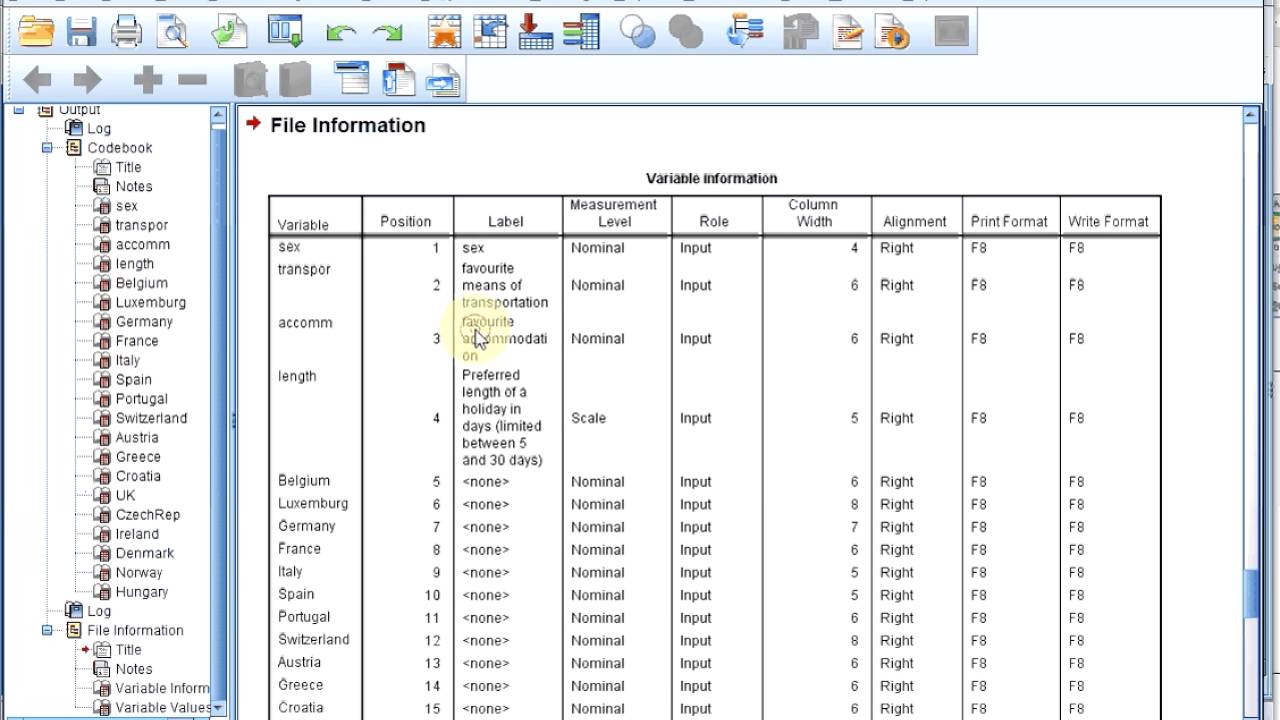1280x720 pixels.
Task: Collapse the File Information tree node
Action: coord(46,631)
